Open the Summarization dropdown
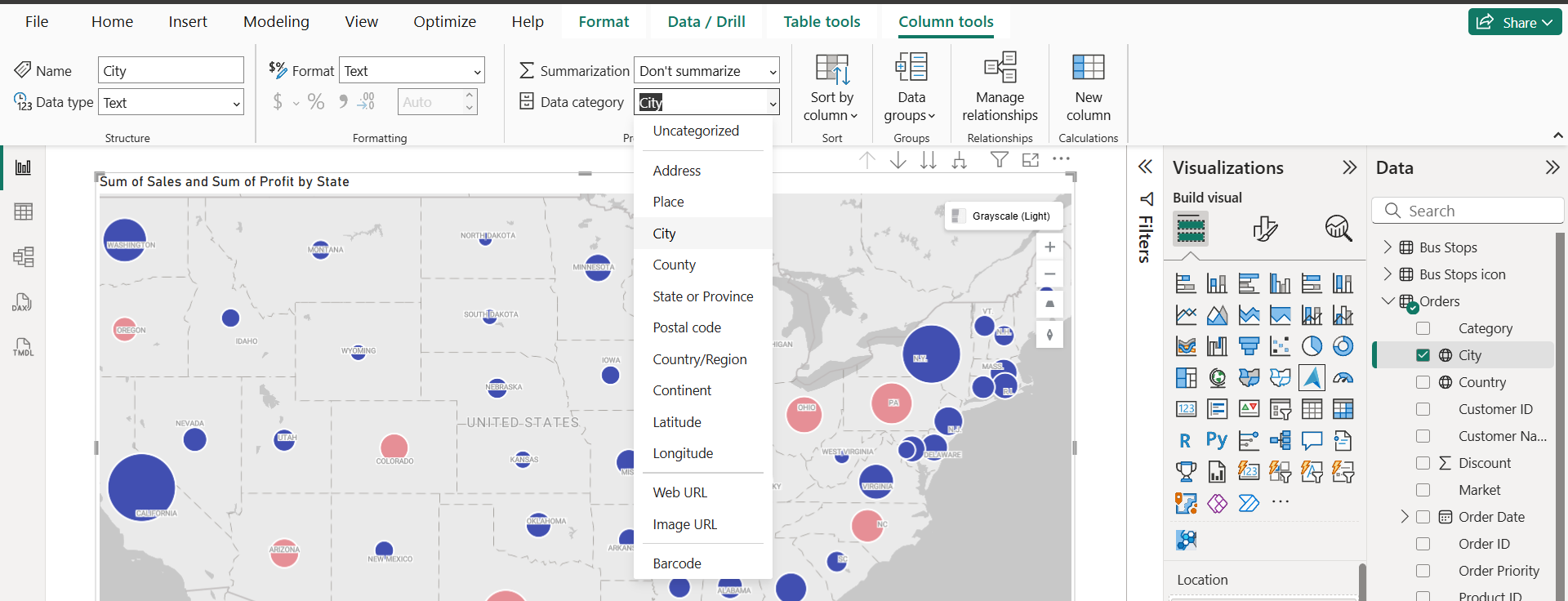The height and width of the screenshot is (601, 1568). tap(706, 71)
